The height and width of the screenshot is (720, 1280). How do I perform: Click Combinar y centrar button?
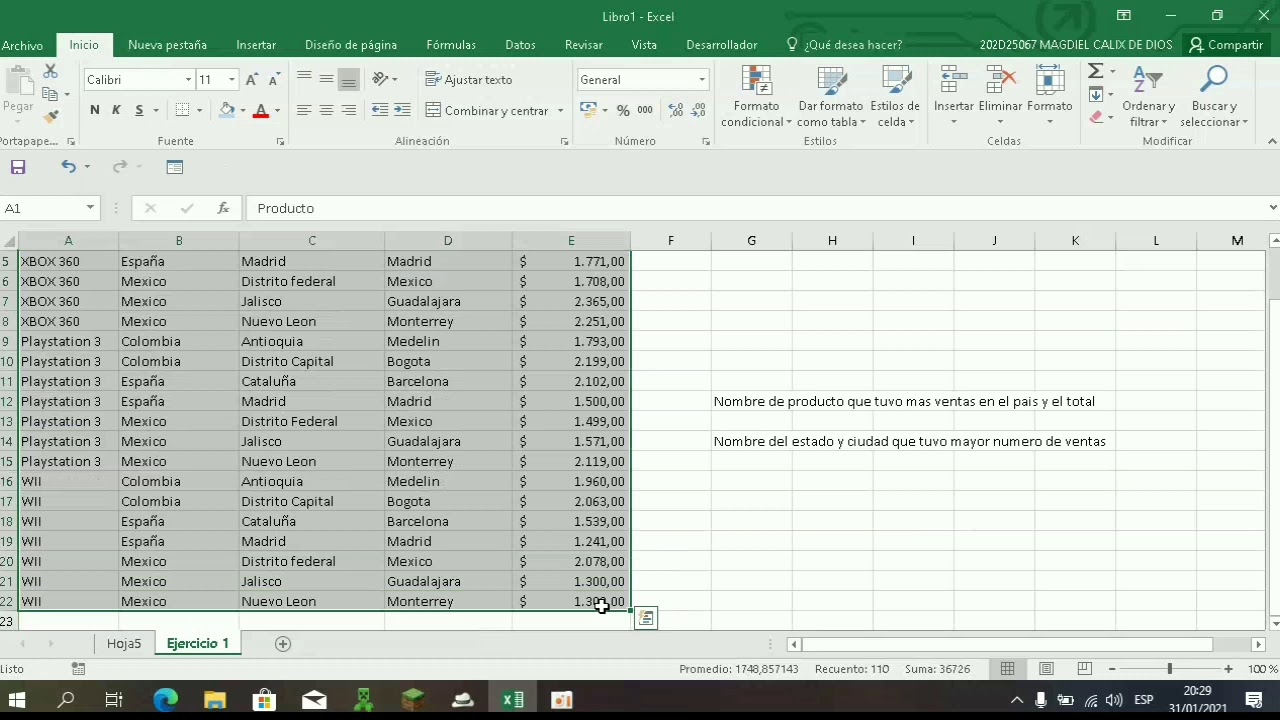pos(488,110)
